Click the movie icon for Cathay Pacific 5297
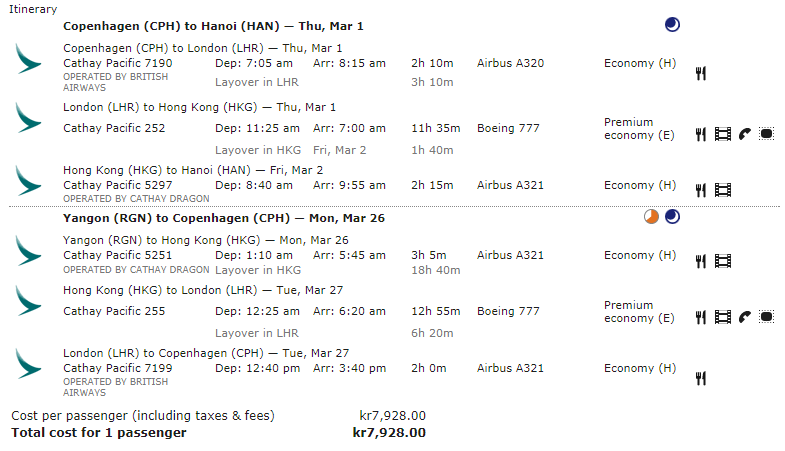The image size is (785, 451). (722, 190)
